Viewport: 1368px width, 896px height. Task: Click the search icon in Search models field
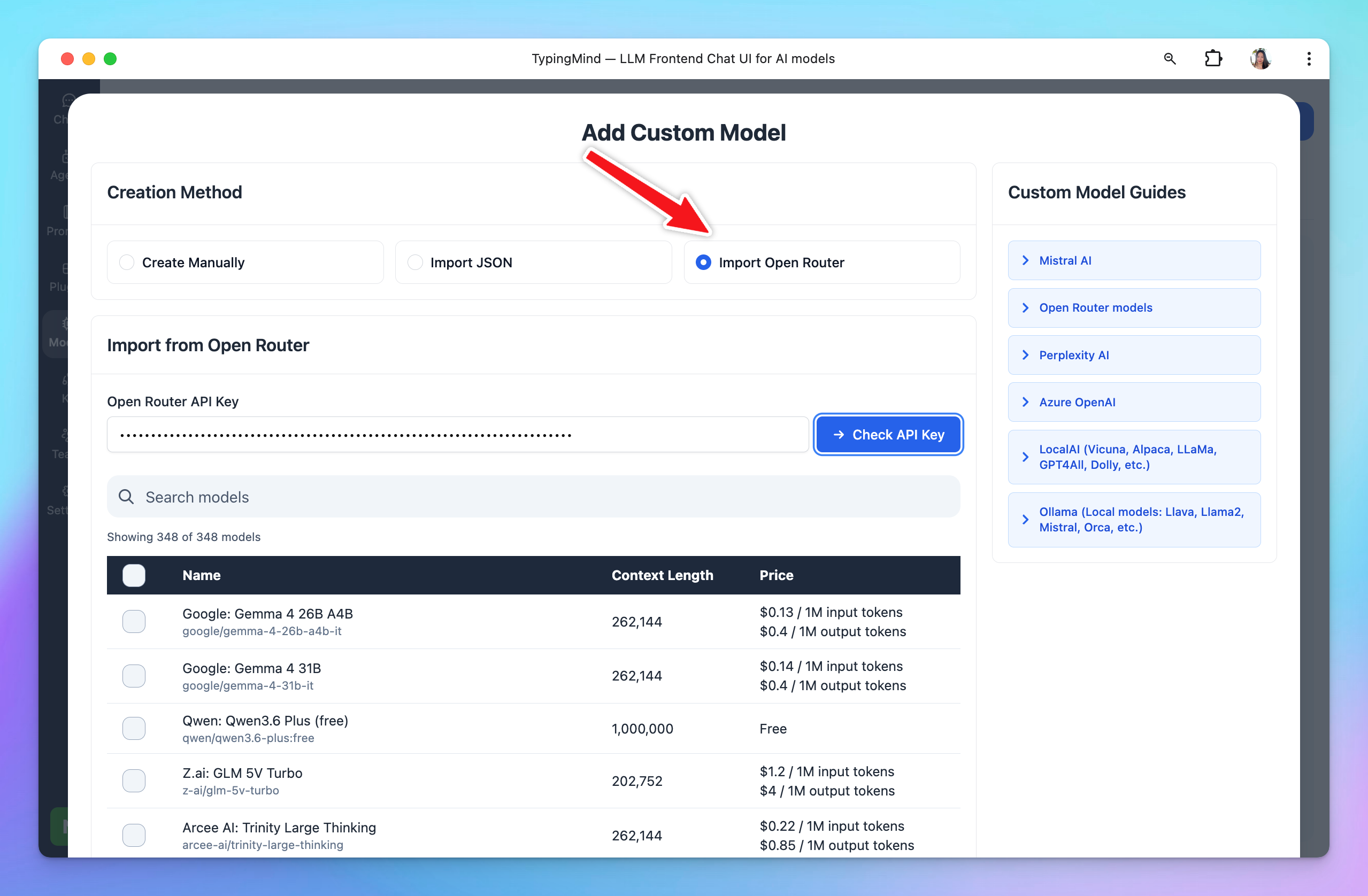click(x=126, y=497)
